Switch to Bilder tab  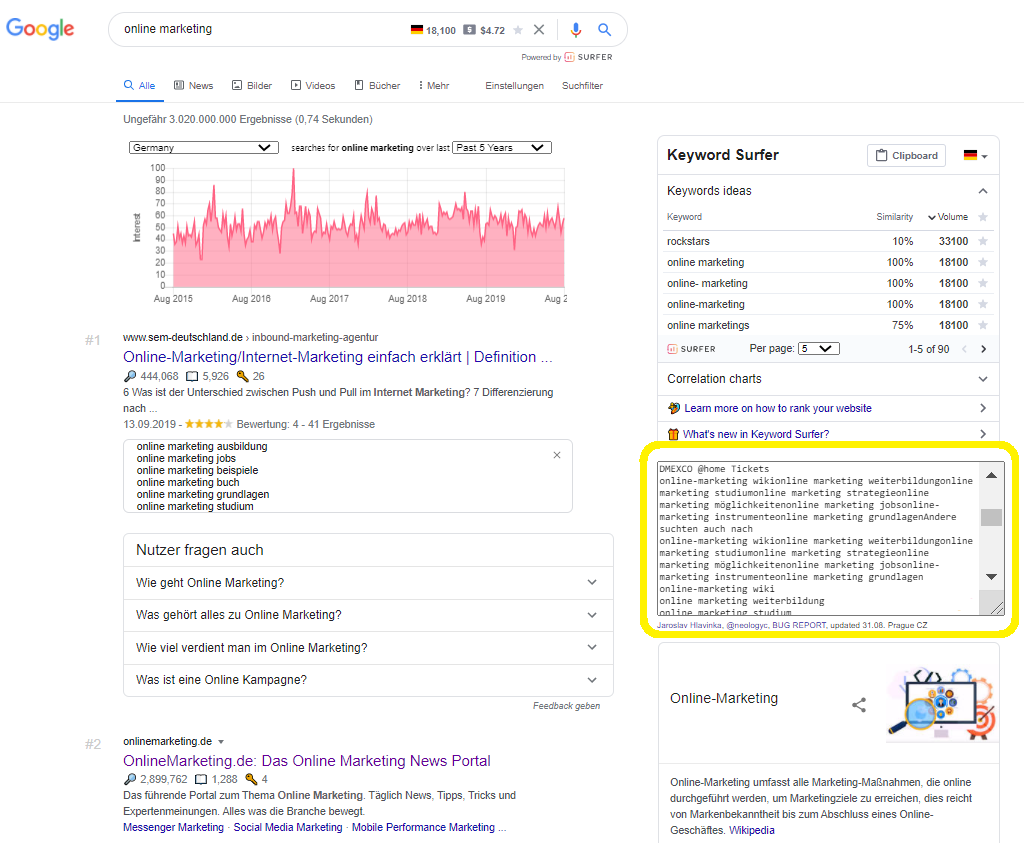[x=252, y=86]
